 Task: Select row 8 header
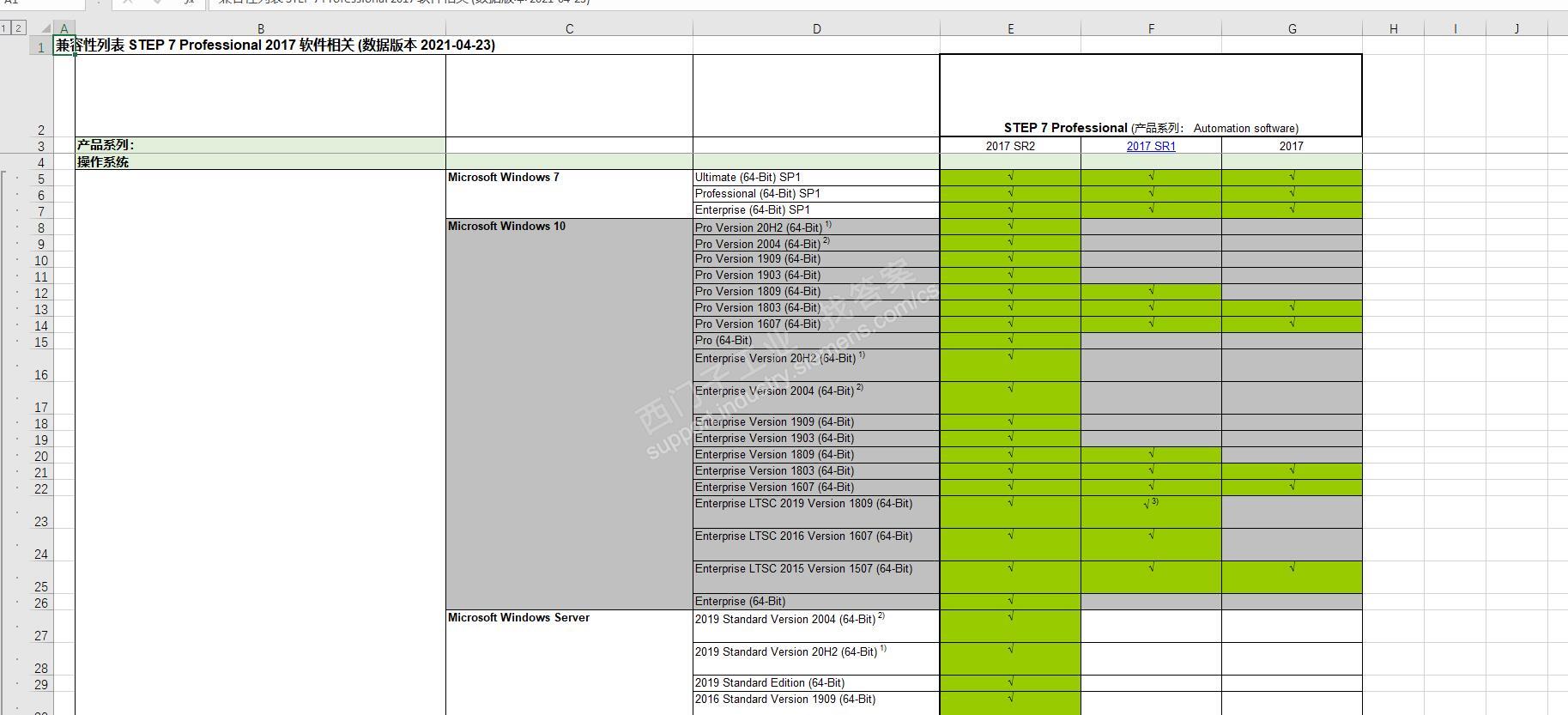click(40, 227)
